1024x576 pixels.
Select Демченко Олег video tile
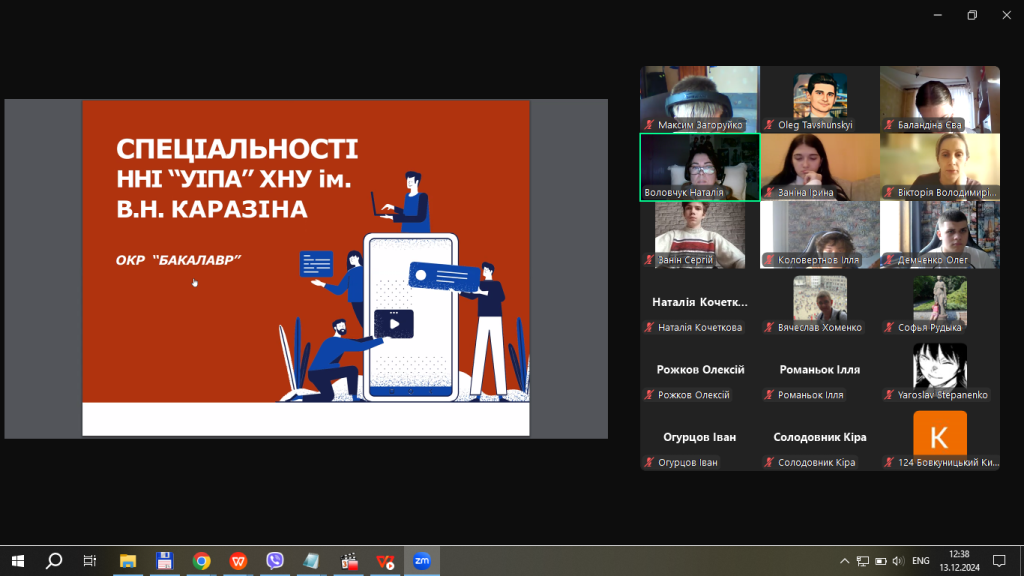click(x=940, y=234)
